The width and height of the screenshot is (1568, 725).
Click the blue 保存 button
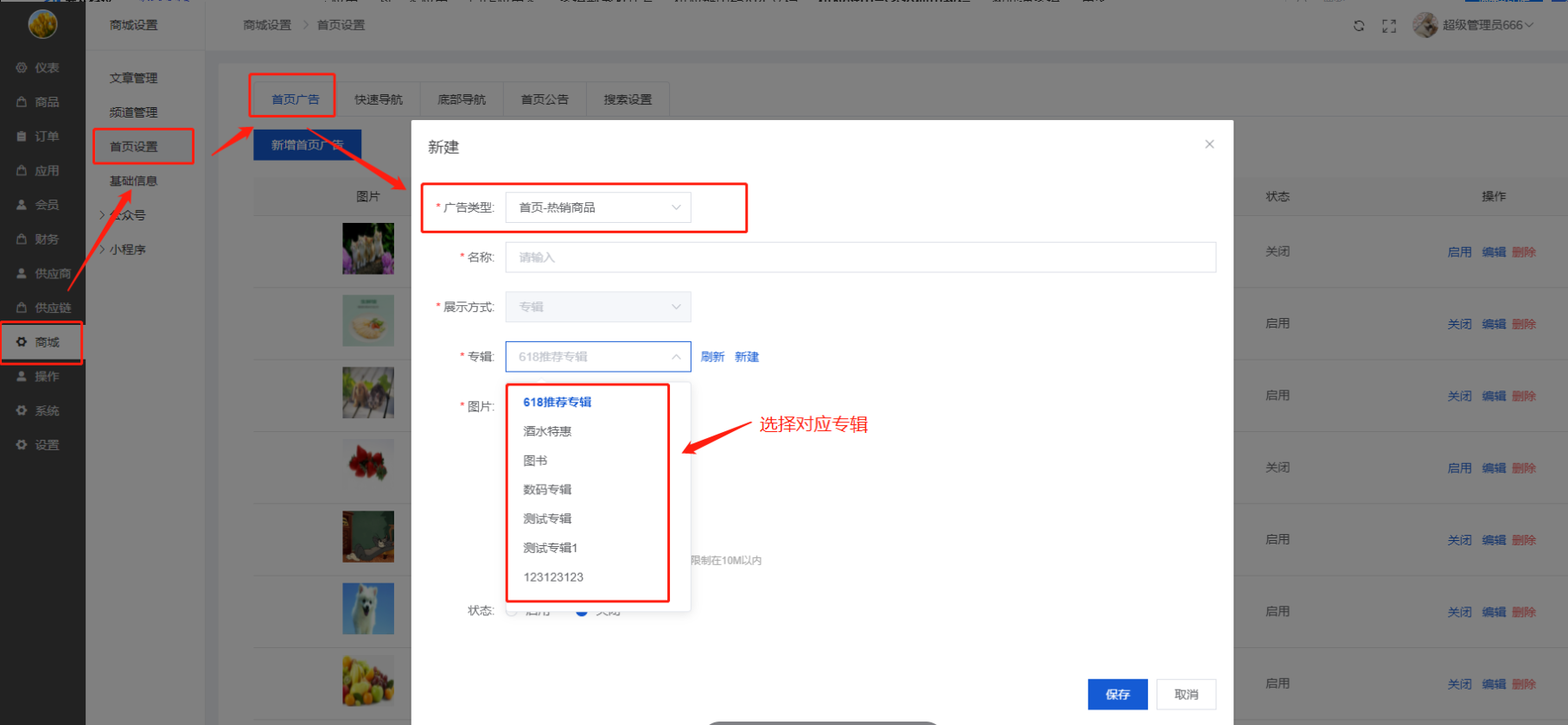[1117, 694]
